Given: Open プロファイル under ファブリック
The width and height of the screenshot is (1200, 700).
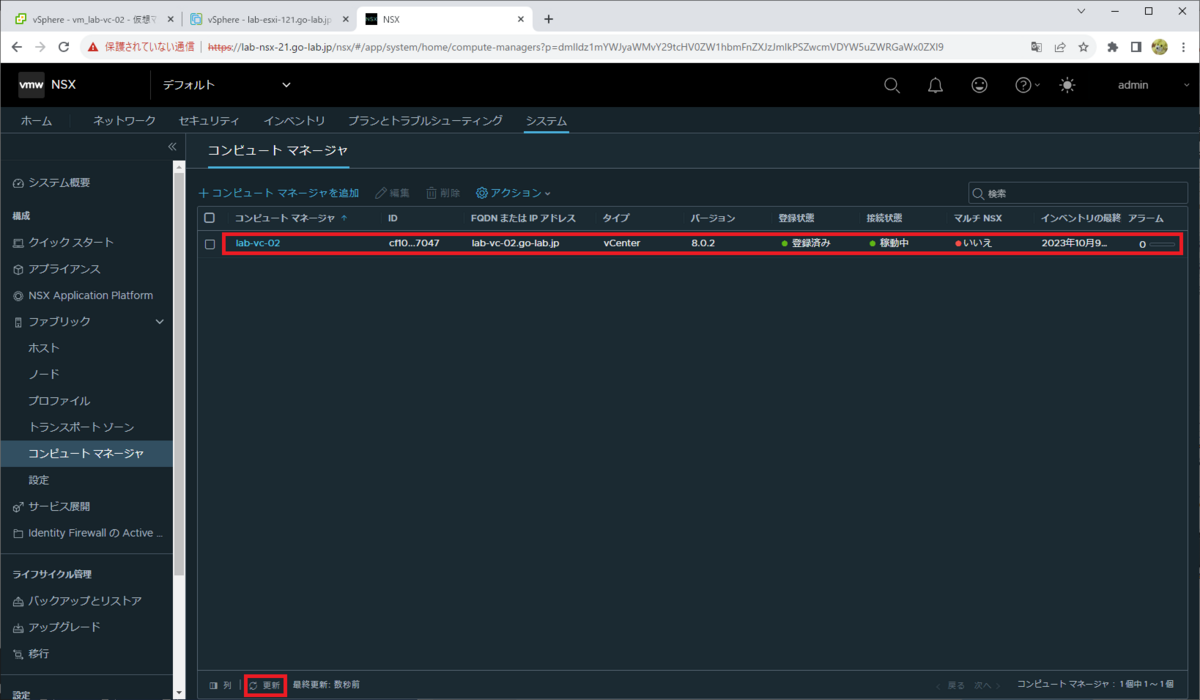Looking at the screenshot, I should [59, 401].
